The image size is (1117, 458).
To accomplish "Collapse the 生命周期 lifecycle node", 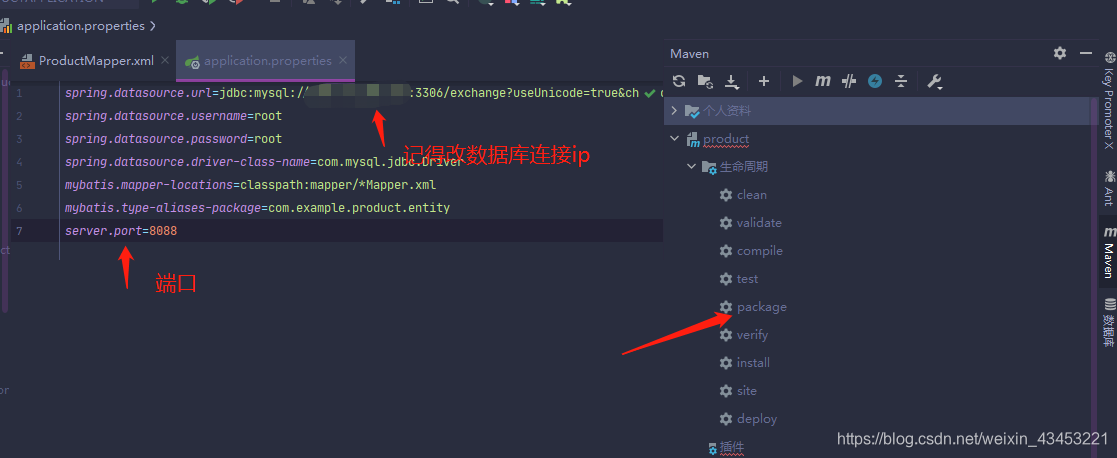I will [691, 167].
